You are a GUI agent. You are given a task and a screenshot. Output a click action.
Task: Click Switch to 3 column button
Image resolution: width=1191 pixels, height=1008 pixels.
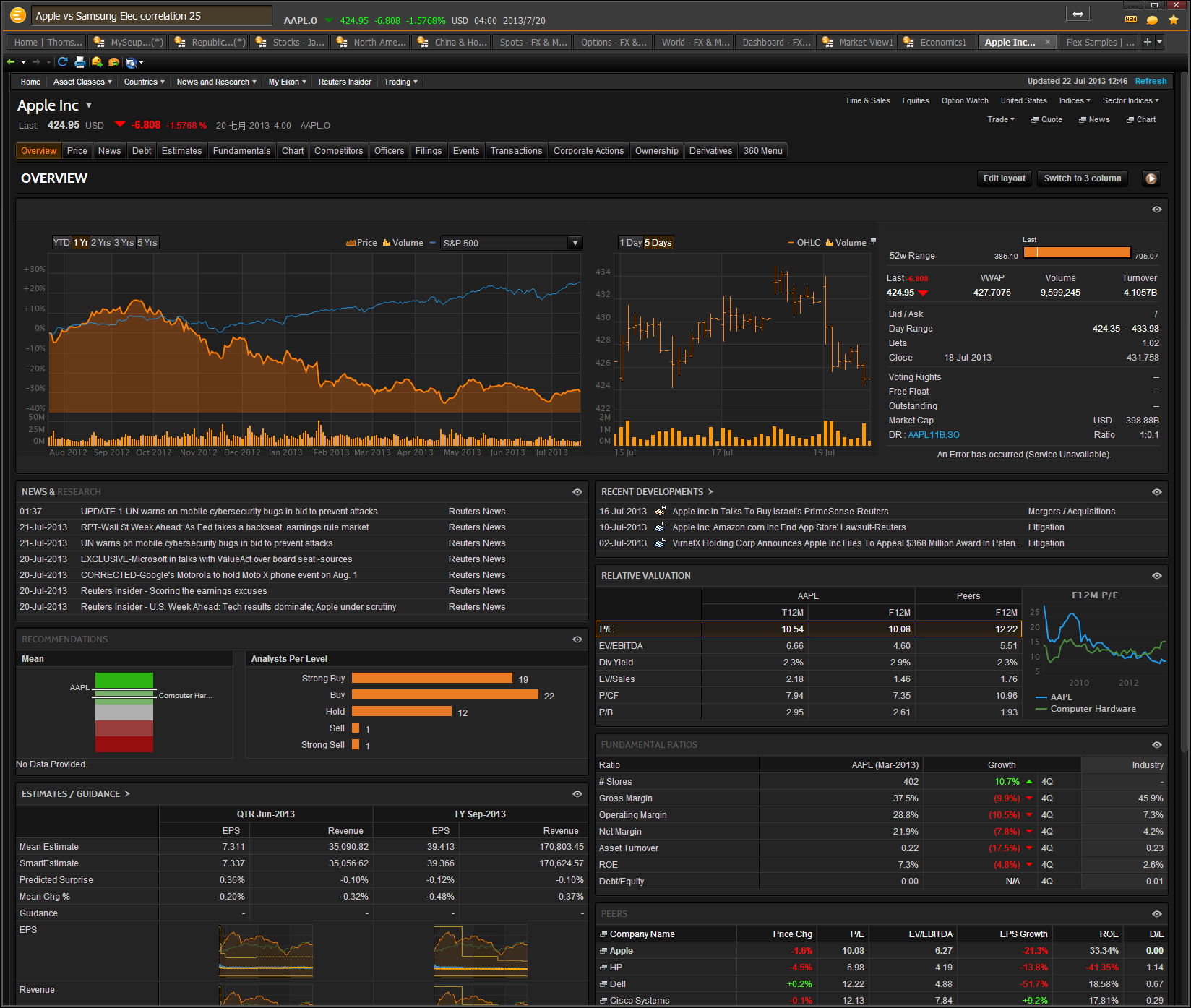(x=1083, y=178)
